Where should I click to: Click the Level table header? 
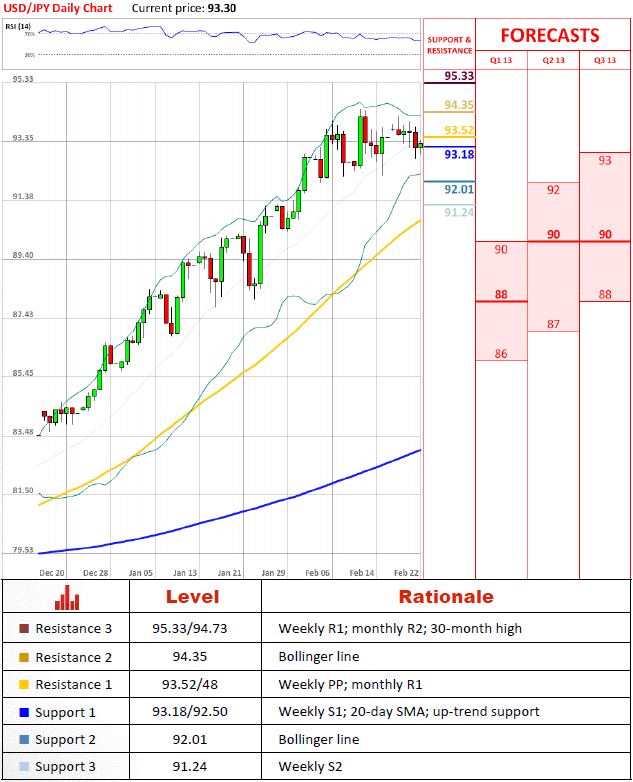click(x=193, y=597)
